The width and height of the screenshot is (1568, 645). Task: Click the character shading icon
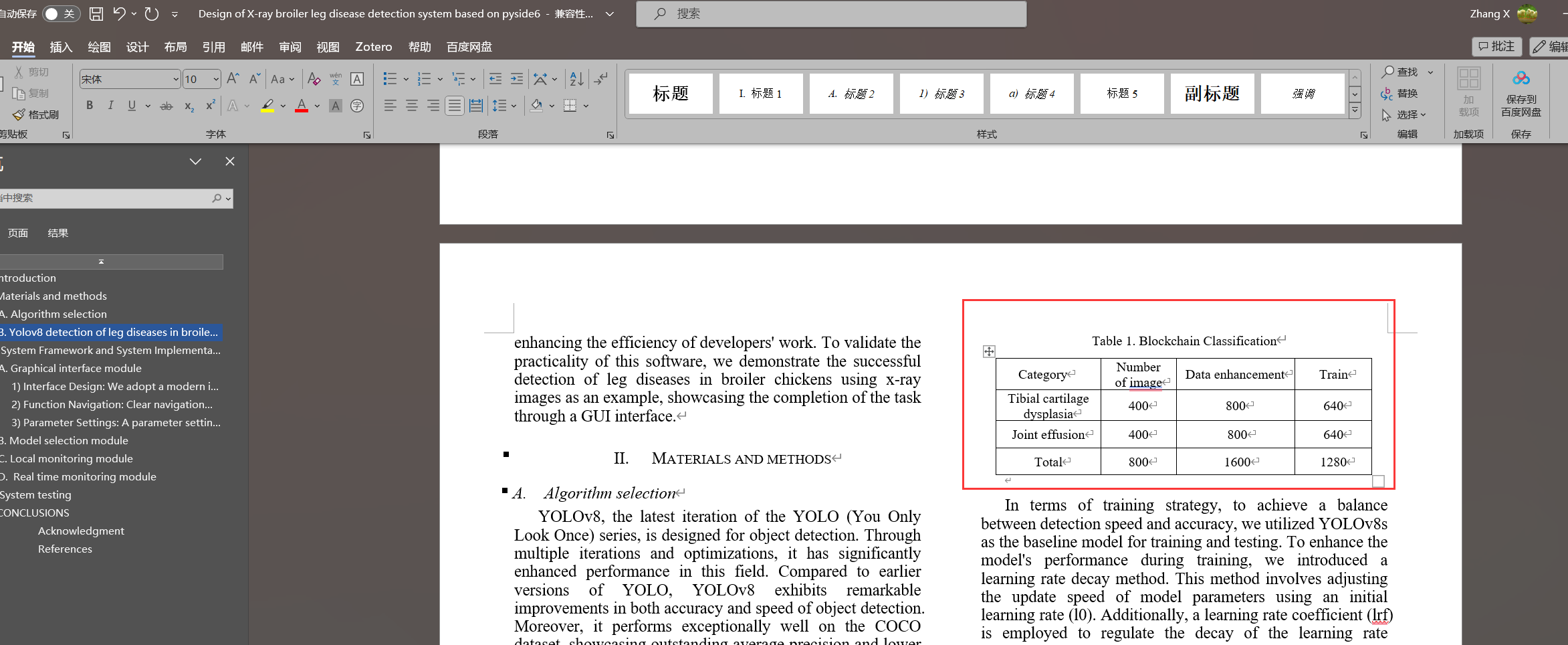[336, 106]
